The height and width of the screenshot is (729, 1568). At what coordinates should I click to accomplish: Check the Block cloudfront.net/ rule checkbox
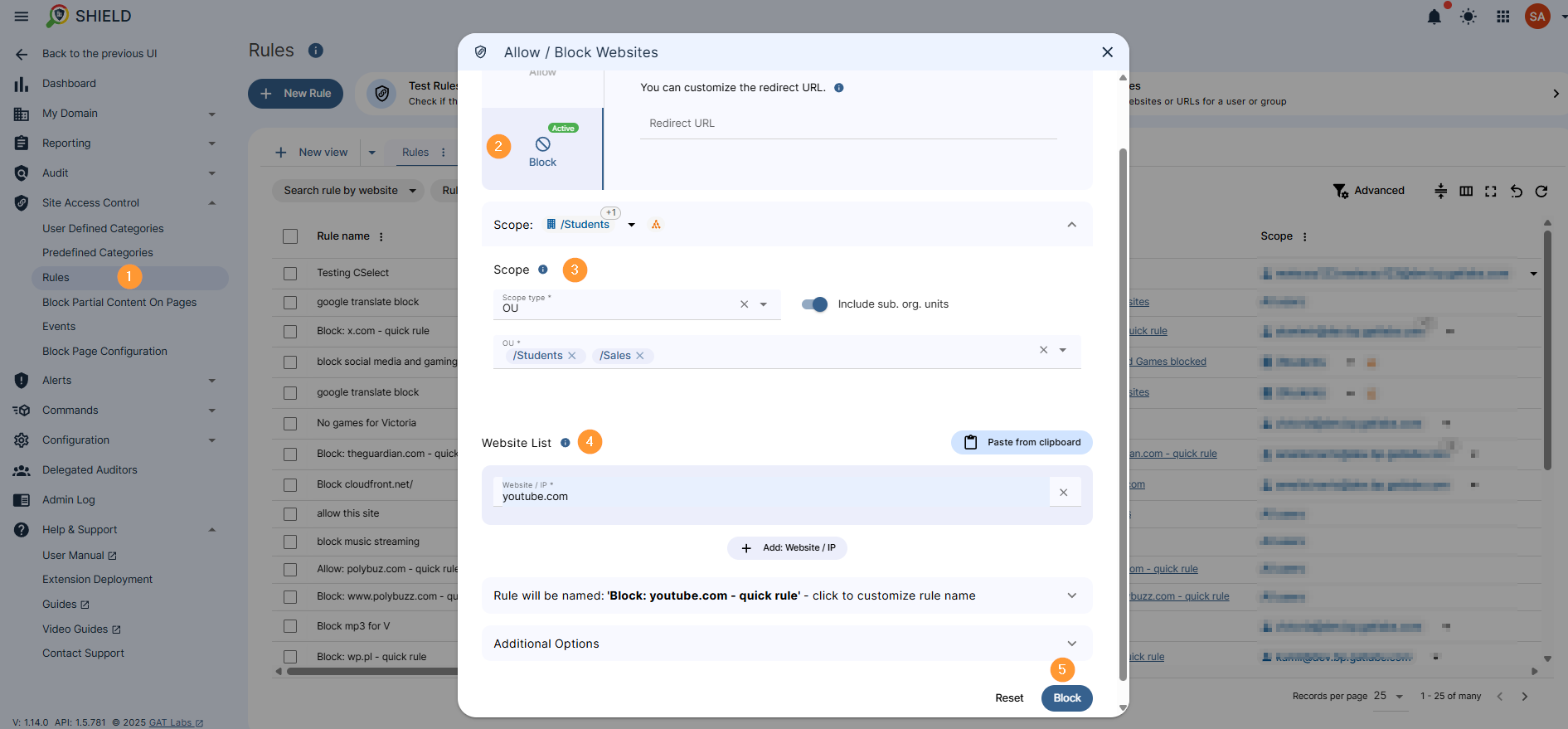coord(290,484)
